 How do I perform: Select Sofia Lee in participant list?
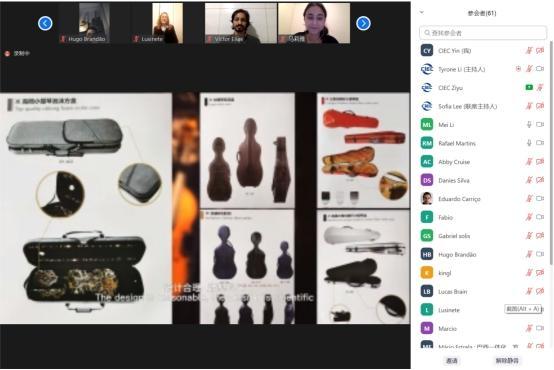482,106
